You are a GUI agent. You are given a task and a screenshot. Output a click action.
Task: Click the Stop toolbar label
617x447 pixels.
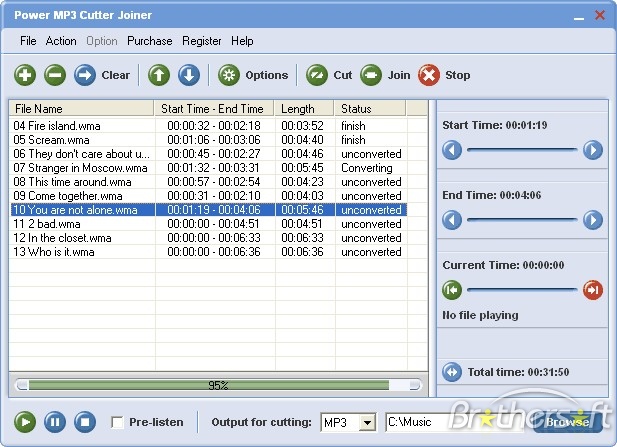458,75
